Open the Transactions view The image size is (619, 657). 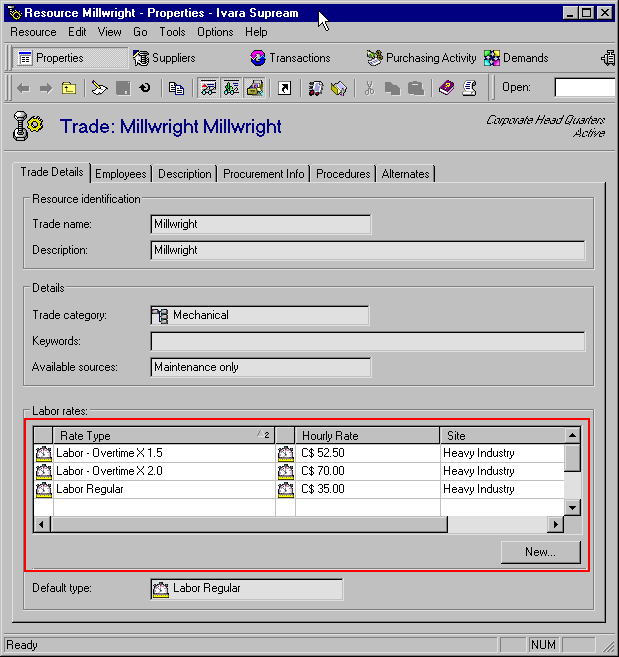(x=290, y=58)
